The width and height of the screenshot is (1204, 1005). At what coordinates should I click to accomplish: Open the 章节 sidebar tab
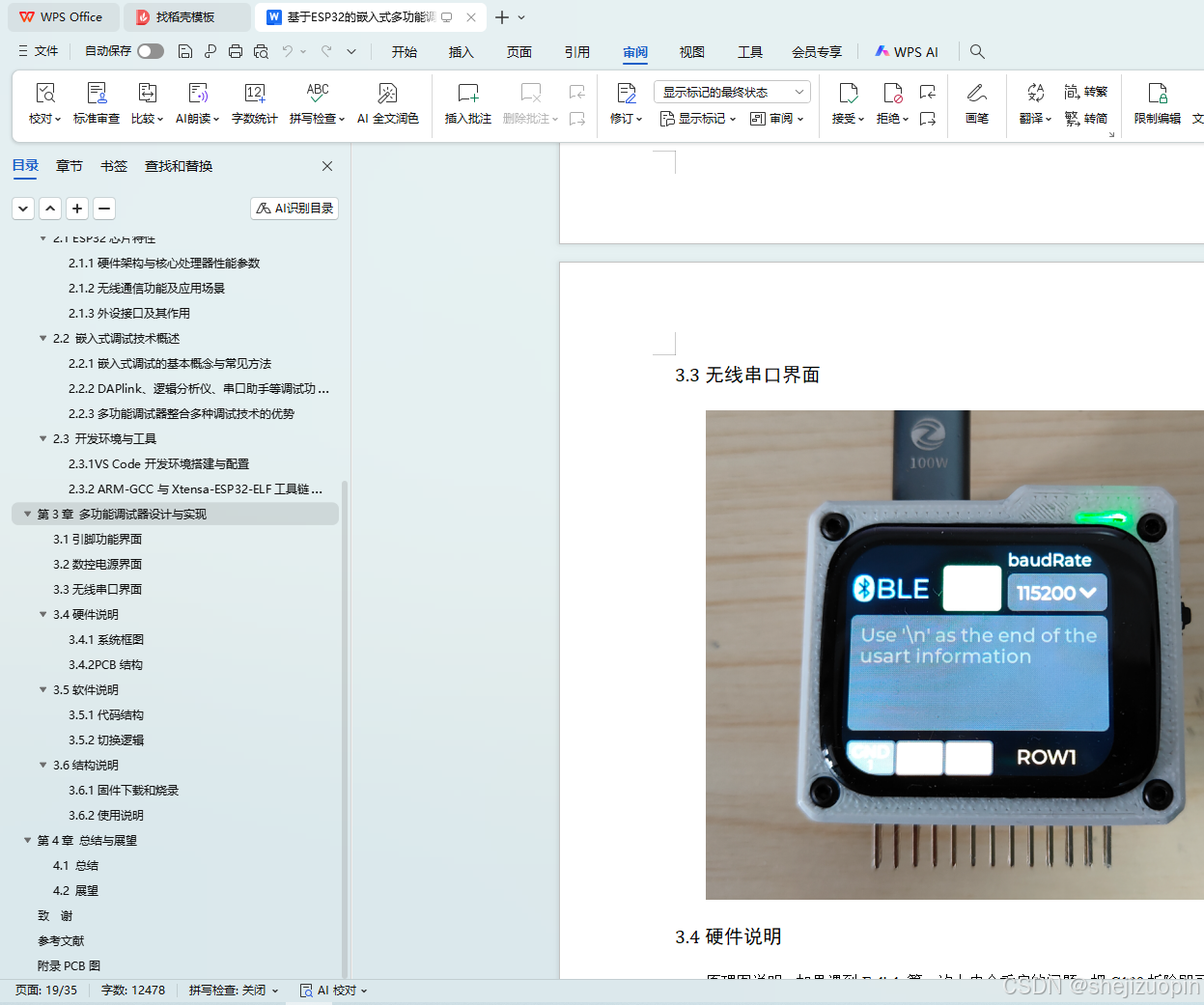[x=69, y=165]
